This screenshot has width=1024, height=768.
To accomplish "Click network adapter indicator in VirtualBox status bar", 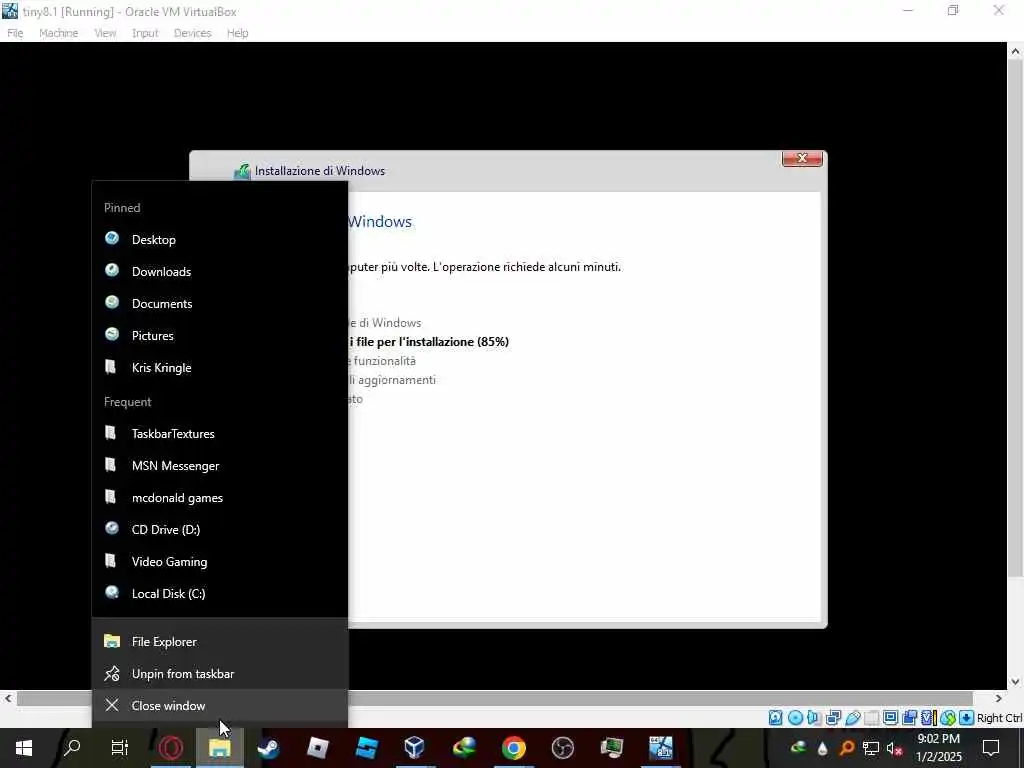I will 833,718.
